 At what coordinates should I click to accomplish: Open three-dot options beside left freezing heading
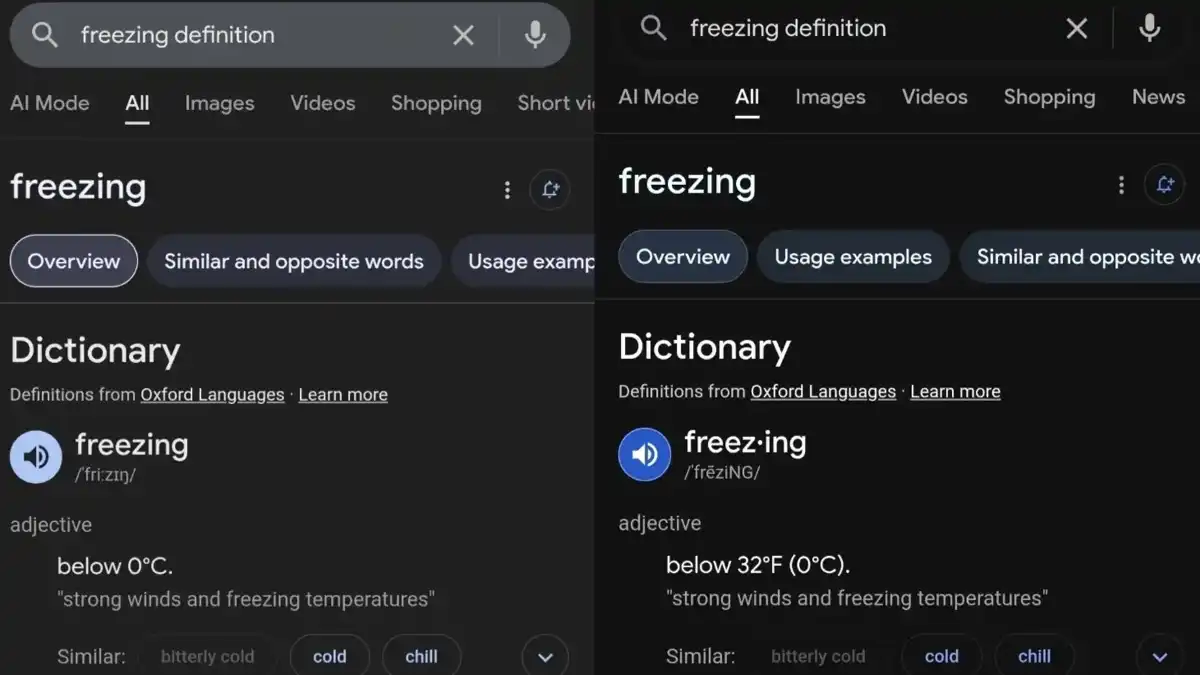point(507,189)
